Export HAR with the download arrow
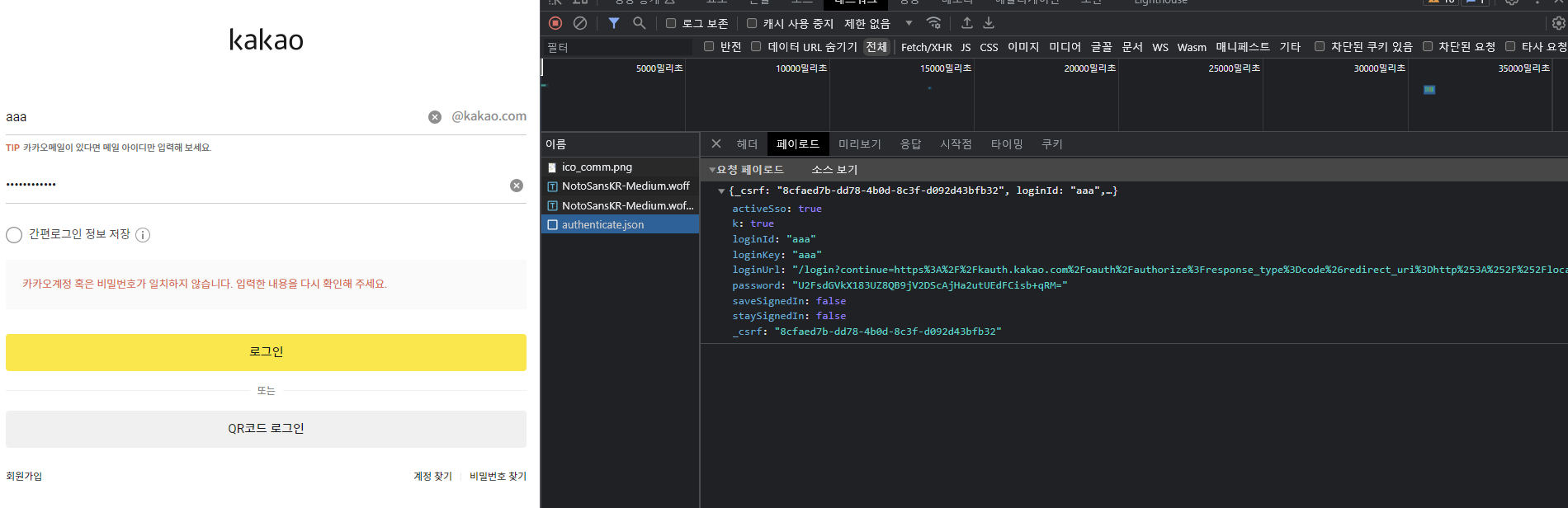1568x508 pixels. pyautogui.click(x=989, y=23)
